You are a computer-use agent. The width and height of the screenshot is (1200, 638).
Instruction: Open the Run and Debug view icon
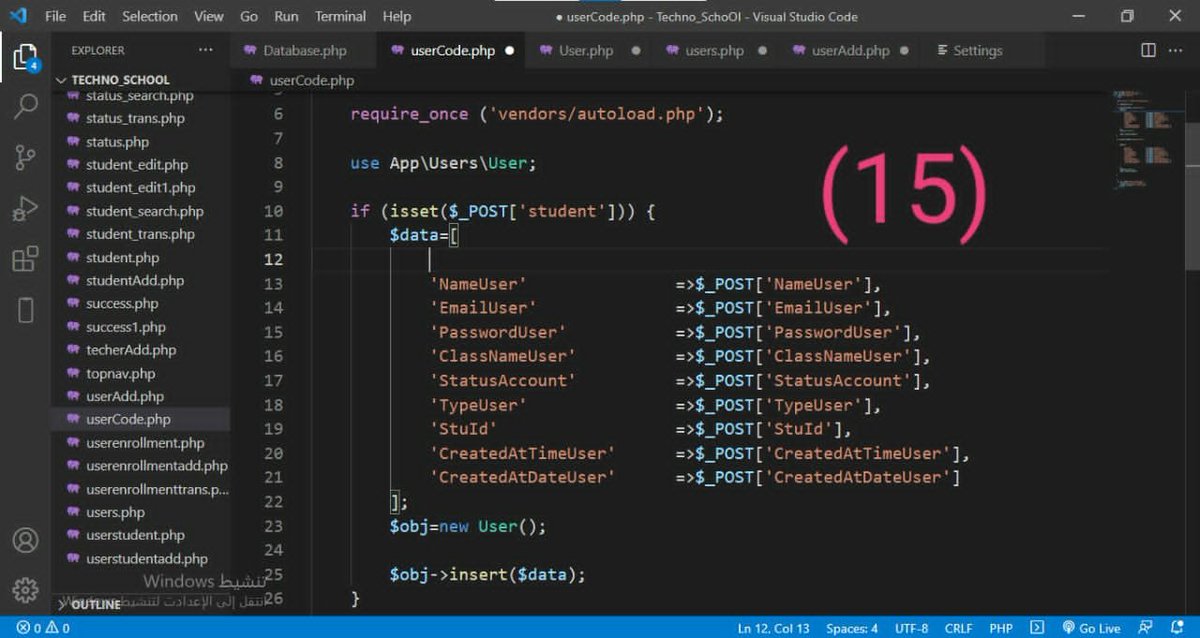pos(25,209)
